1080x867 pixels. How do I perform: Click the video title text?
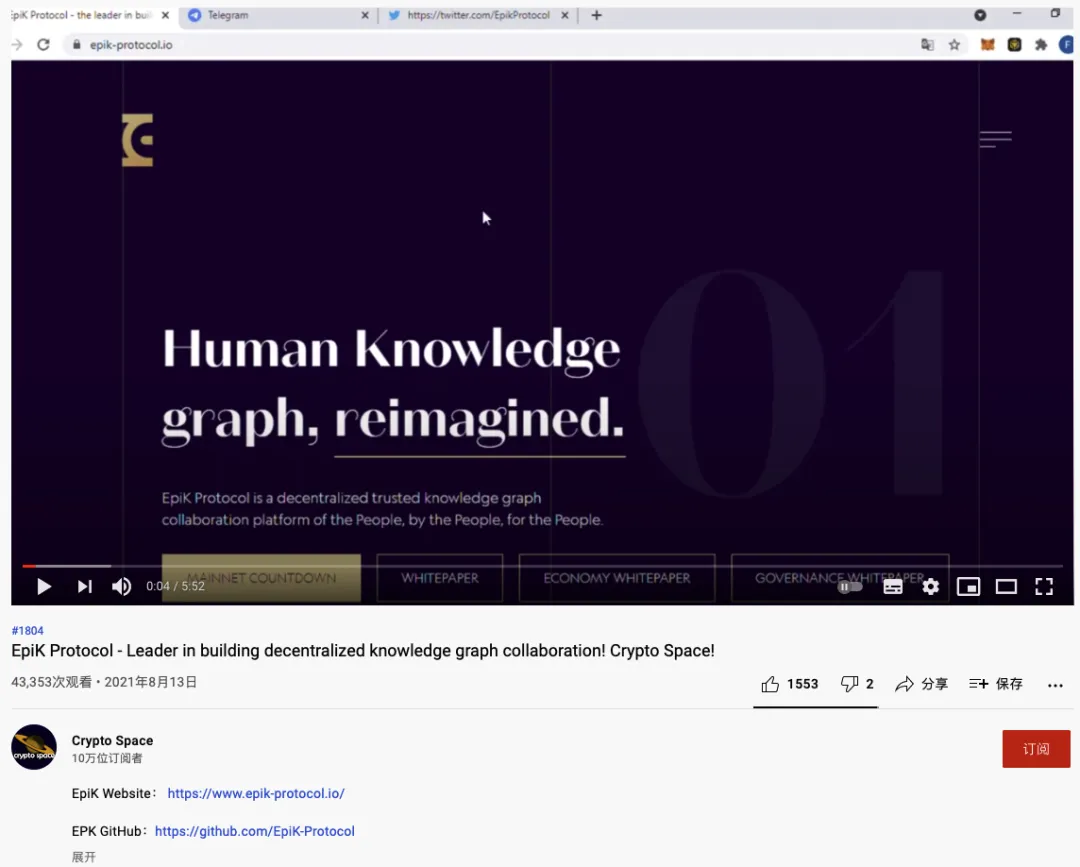pos(363,651)
